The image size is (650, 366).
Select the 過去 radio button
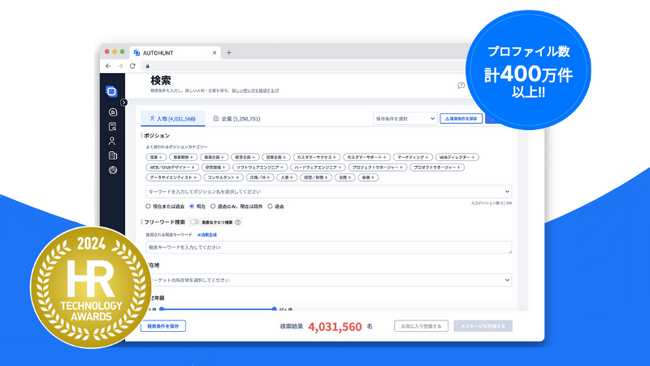(270, 206)
